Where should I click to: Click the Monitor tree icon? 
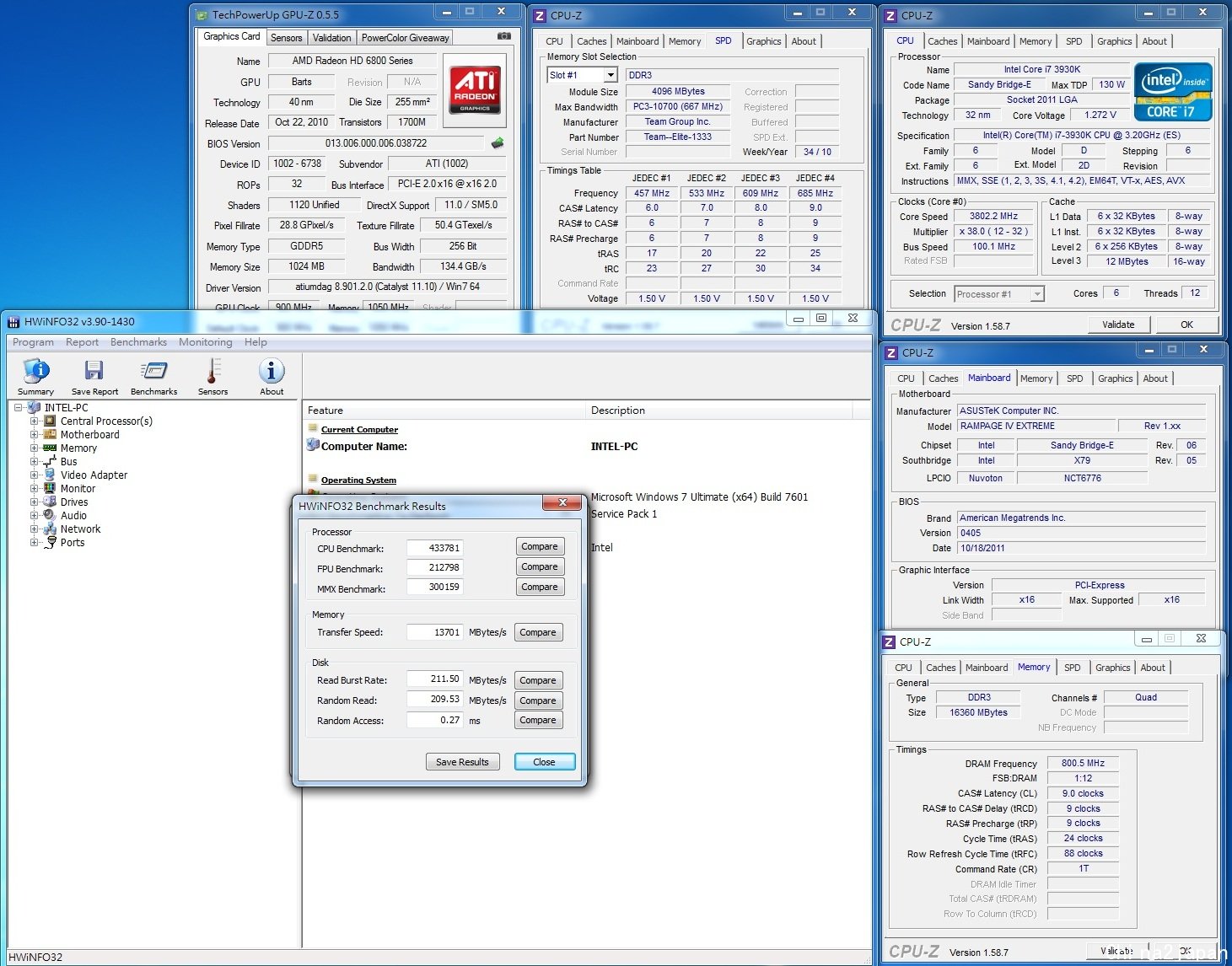tap(50, 488)
